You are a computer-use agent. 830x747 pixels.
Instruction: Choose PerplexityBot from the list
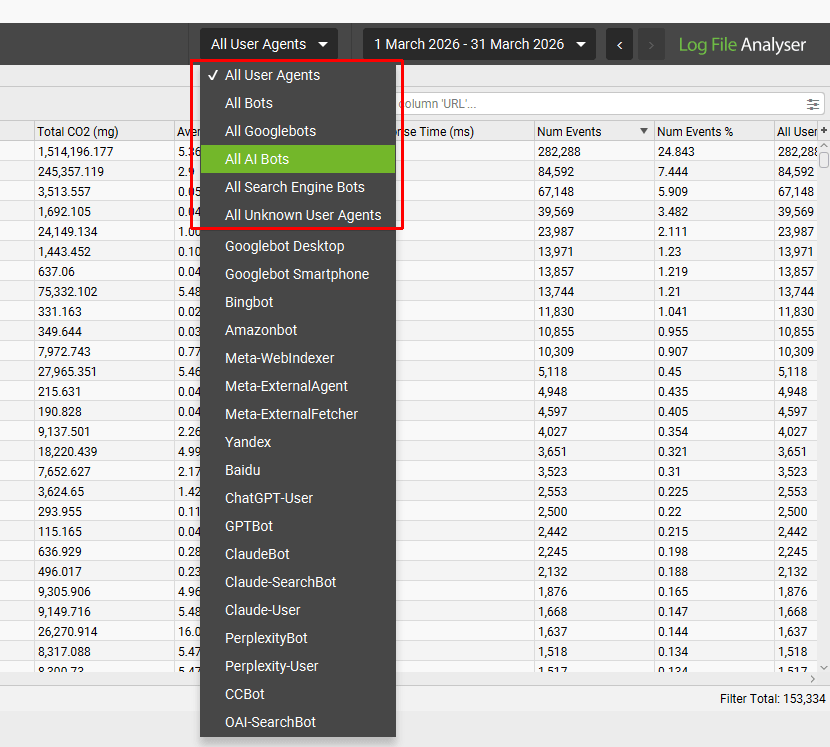tap(265, 638)
